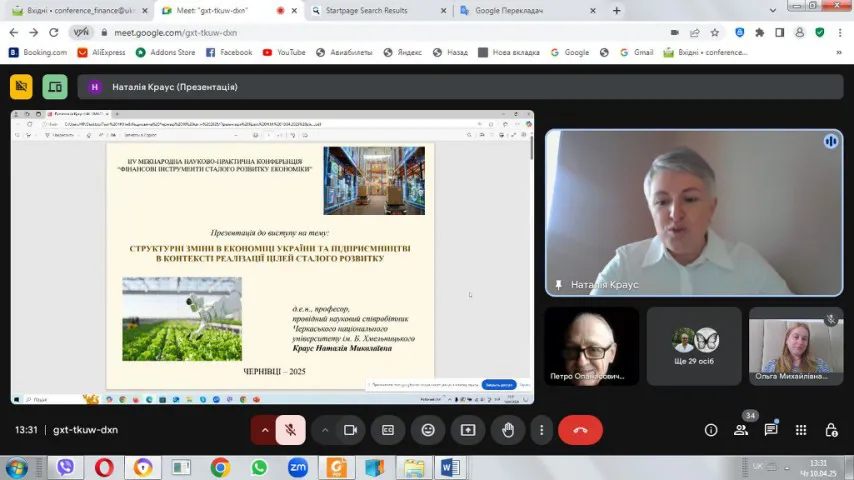Expand the audio settings arrow beside microphone
Screen dimensions: 854x480
point(265,430)
